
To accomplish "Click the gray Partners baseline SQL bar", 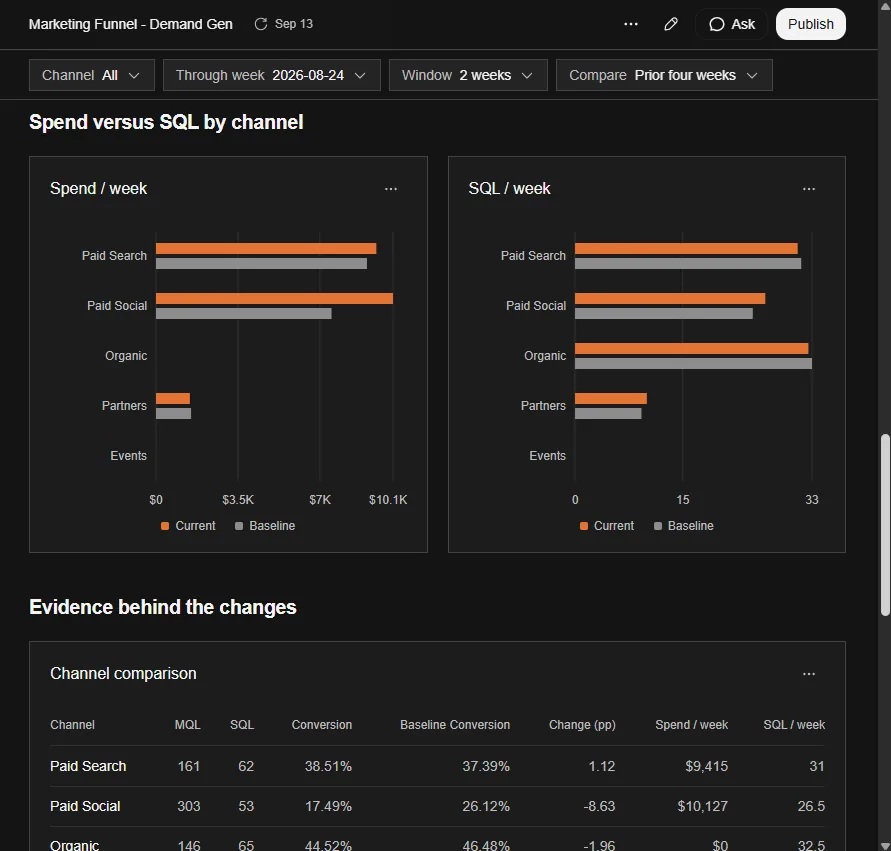I will click(608, 414).
